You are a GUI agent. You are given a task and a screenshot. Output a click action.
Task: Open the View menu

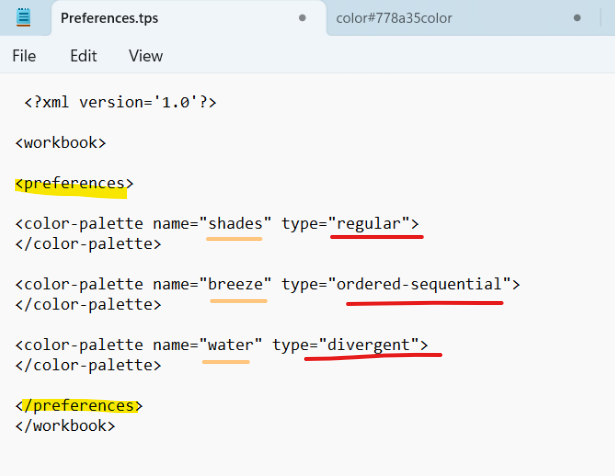[145, 56]
